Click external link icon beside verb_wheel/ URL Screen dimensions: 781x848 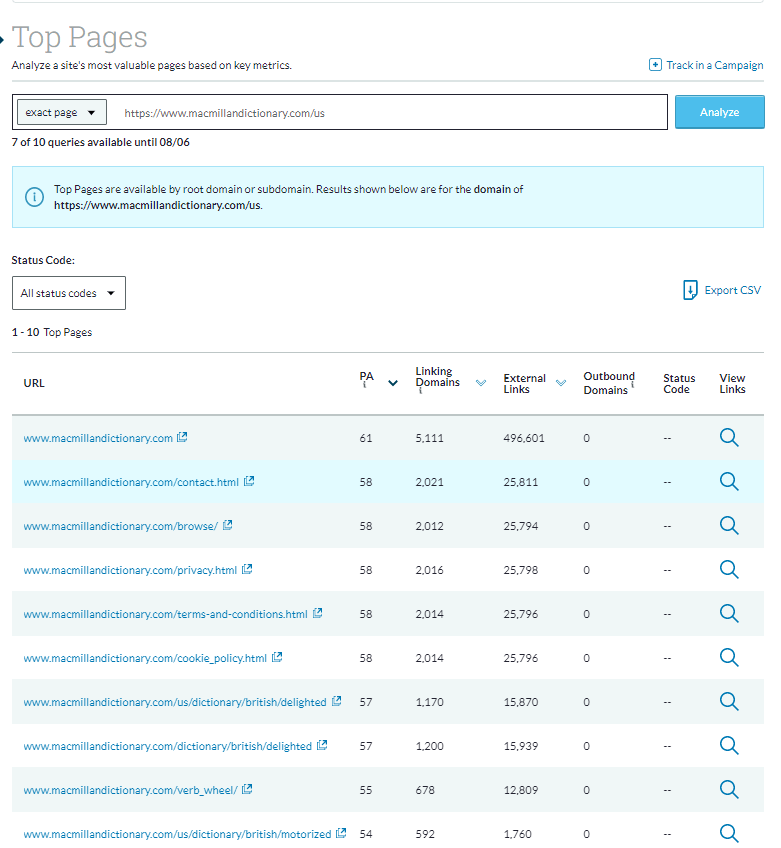(247, 789)
